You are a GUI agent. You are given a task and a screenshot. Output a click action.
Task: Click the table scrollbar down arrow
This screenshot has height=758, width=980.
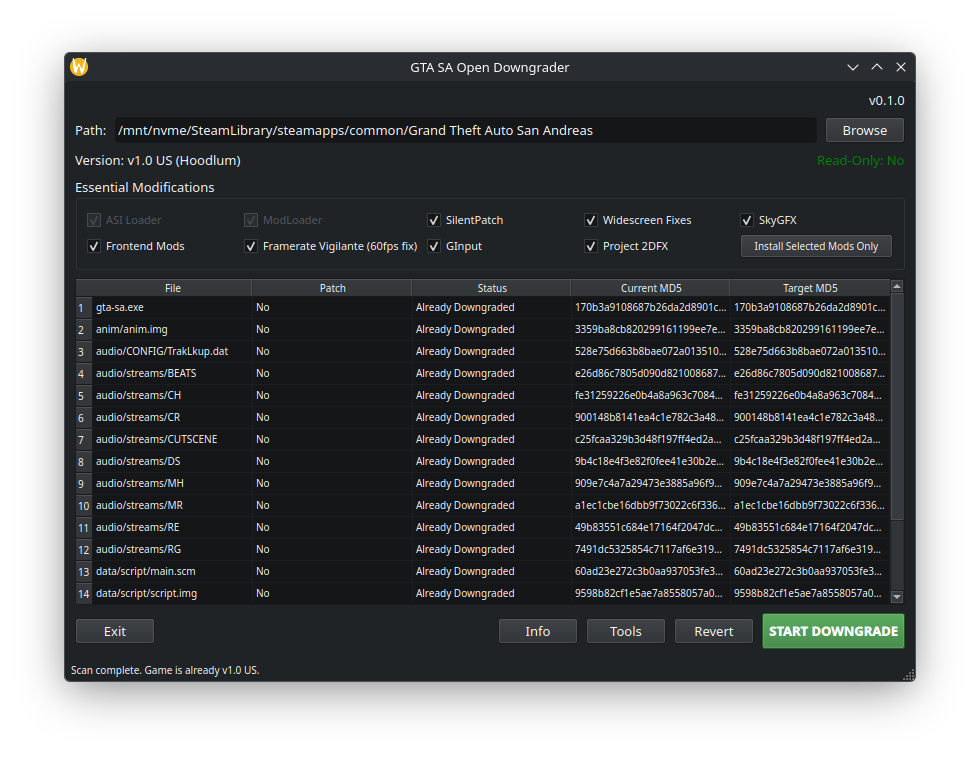[897, 597]
